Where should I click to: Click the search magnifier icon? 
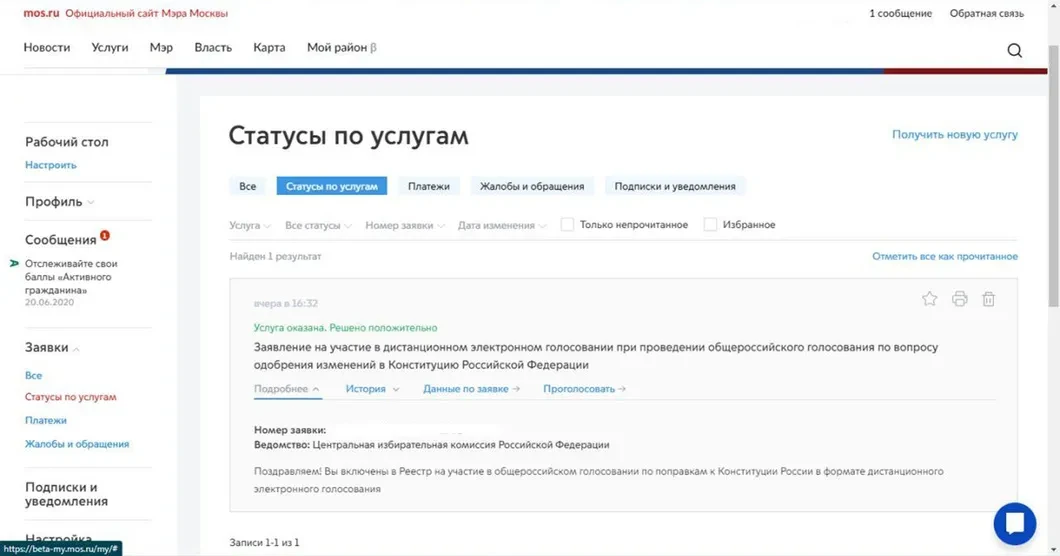click(1014, 51)
